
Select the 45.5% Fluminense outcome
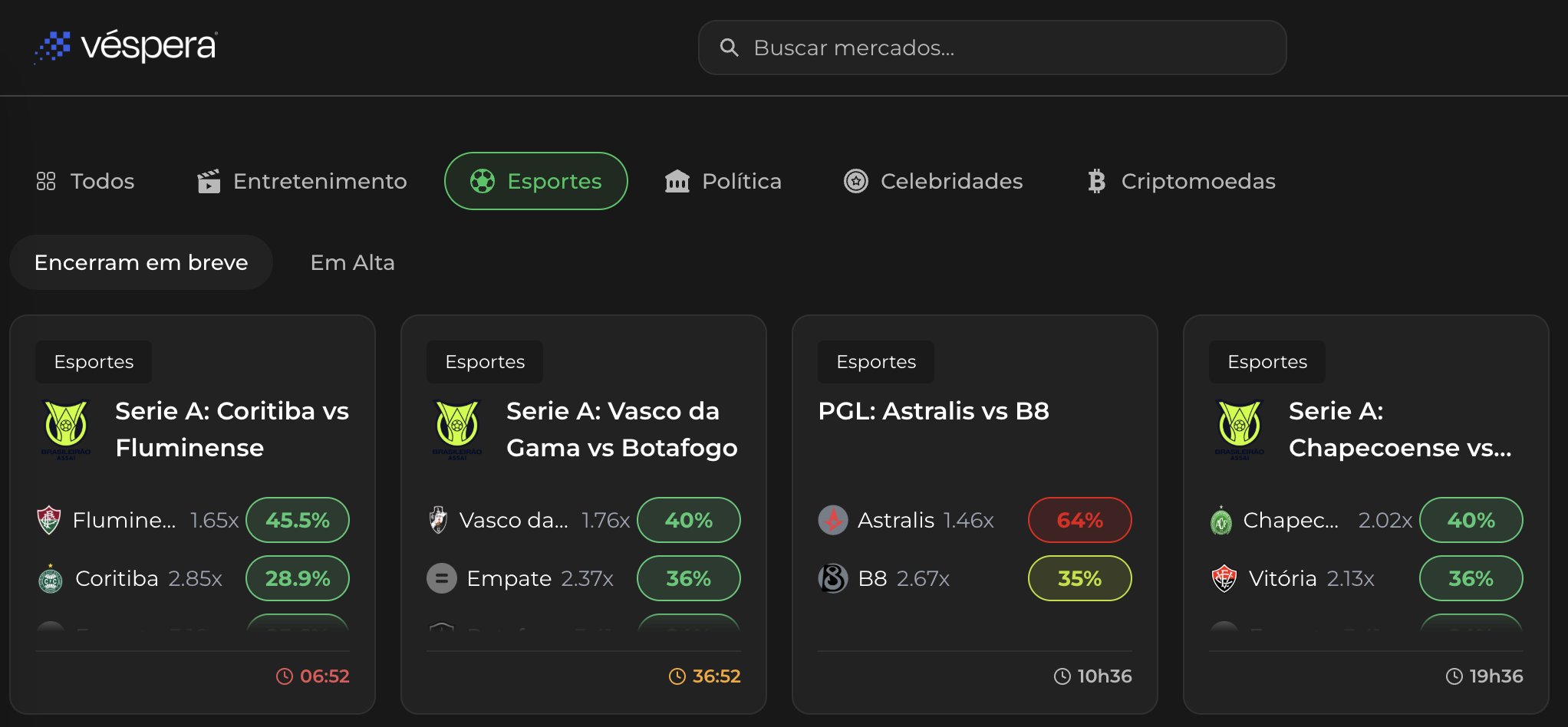click(298, 520)
